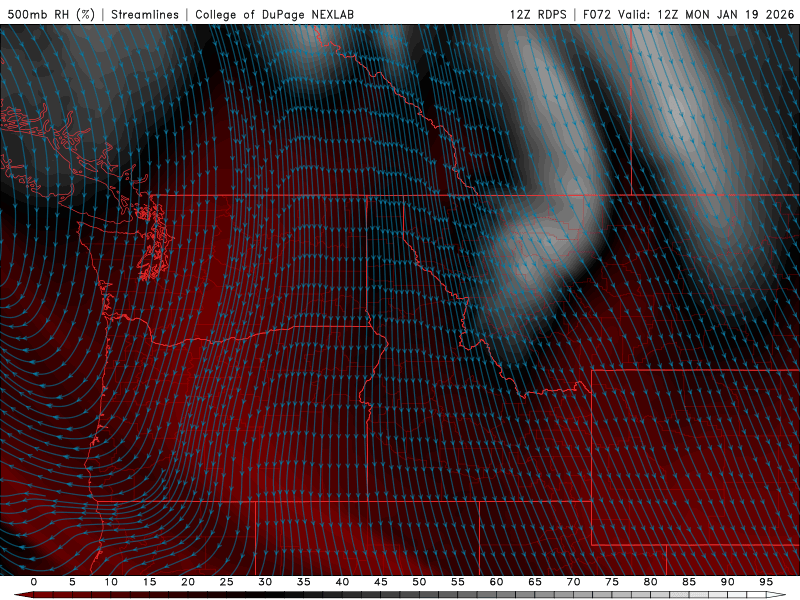Click the colorbar label "40"
The image size is (800, 600).
pos(342,582)
